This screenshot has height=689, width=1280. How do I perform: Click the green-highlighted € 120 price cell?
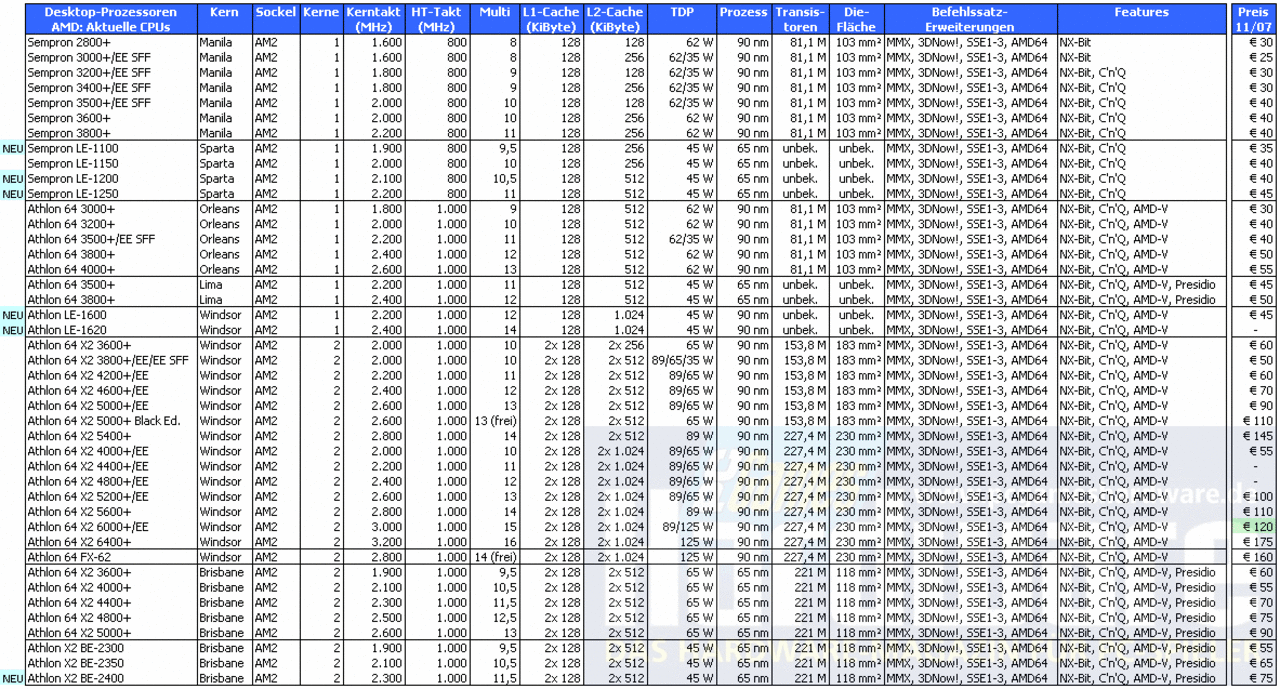tap(1254, 526)
